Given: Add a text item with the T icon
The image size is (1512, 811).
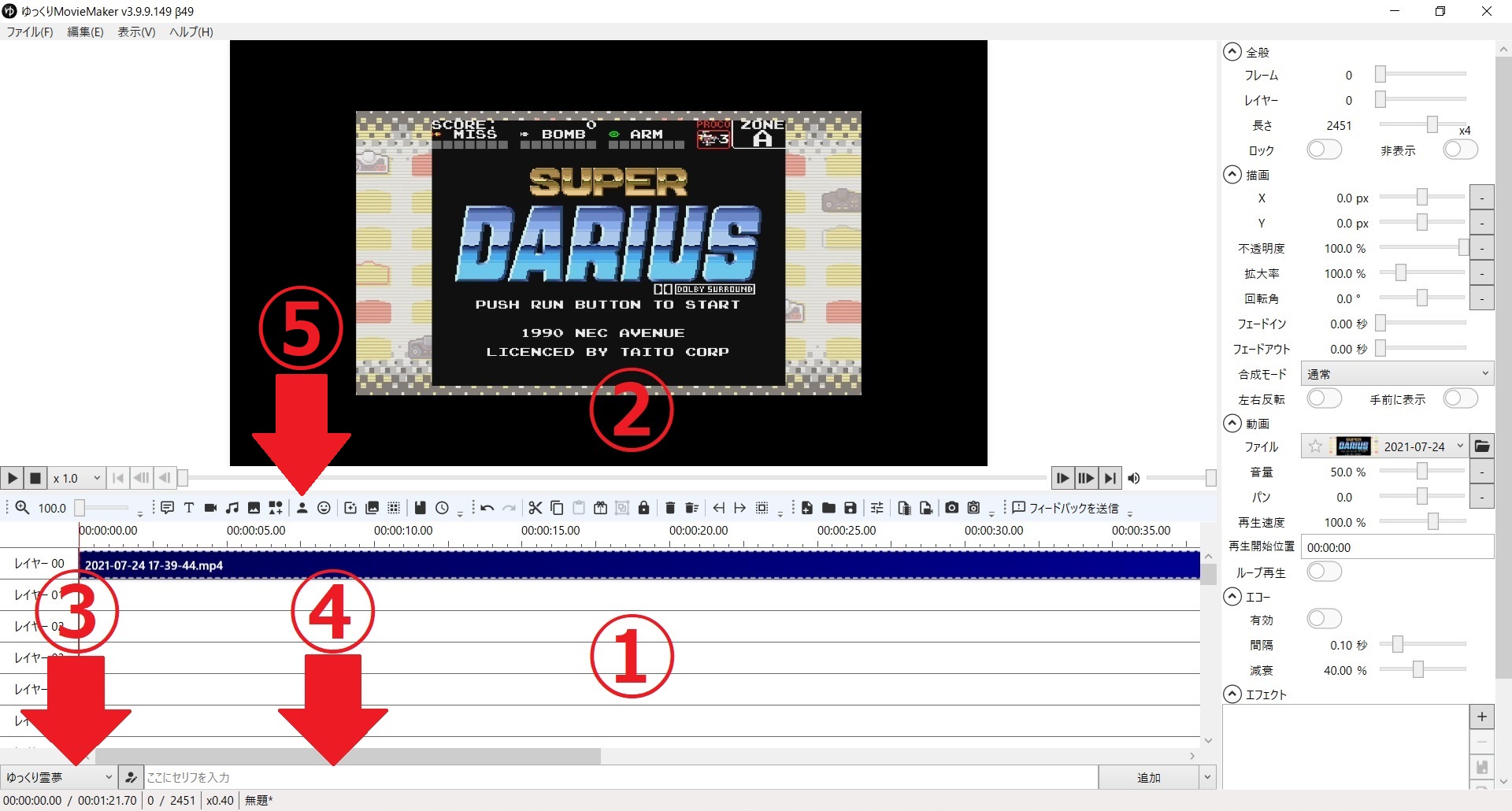Looking at the screenshot, I should click(x=189, y=508).
